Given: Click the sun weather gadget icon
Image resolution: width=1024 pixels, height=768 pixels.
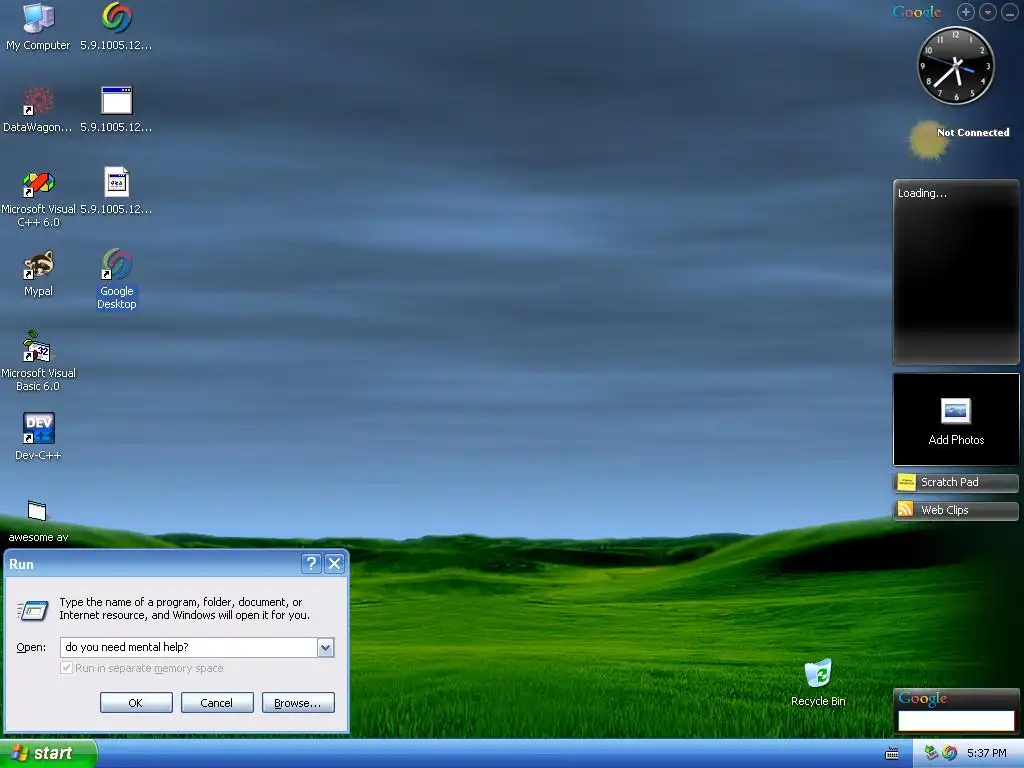Looking at the screenshot, I should (x=927, y=140).
